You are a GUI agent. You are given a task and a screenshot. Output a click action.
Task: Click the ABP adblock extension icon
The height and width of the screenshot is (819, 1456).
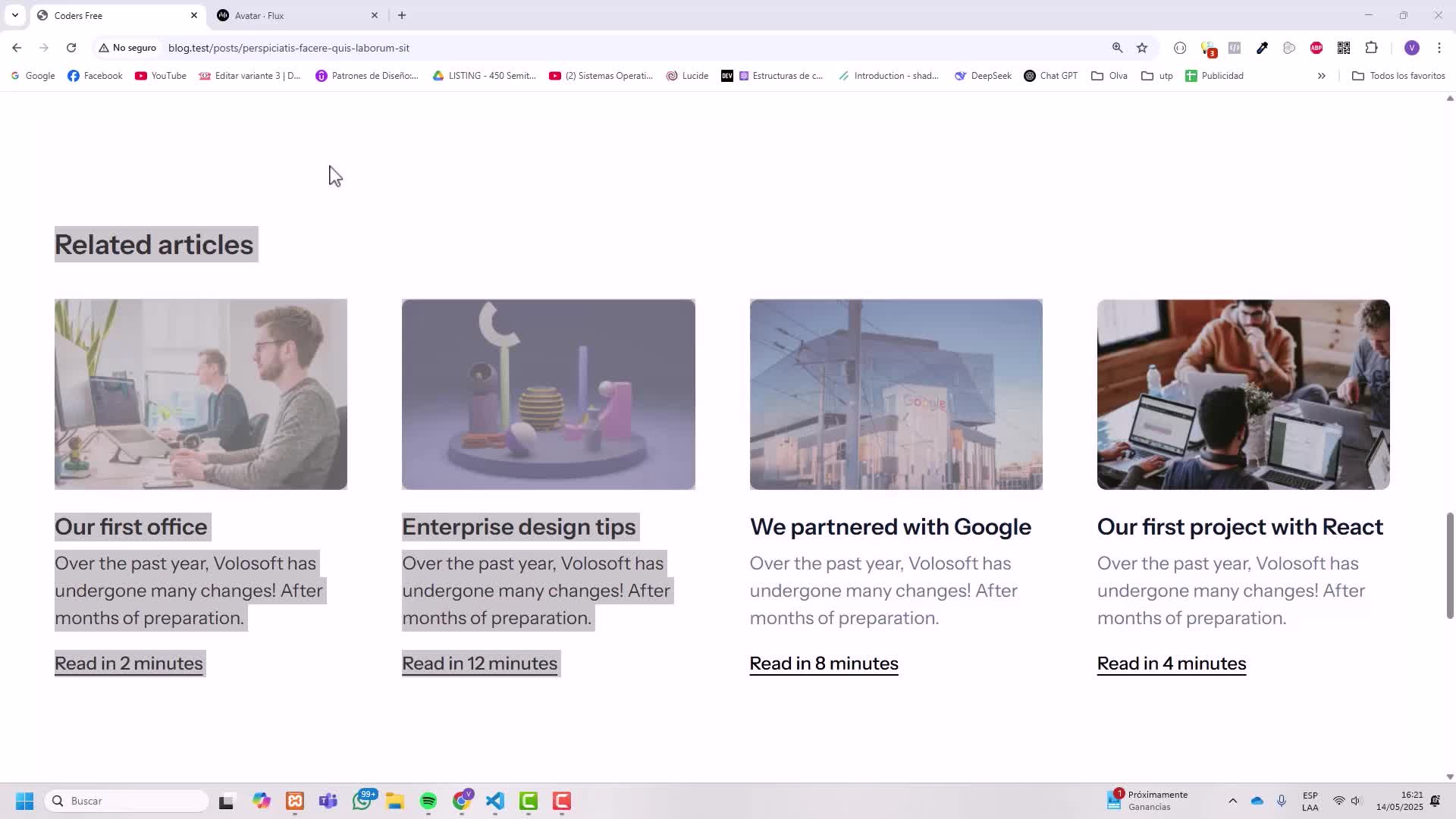coord(1316,48)
